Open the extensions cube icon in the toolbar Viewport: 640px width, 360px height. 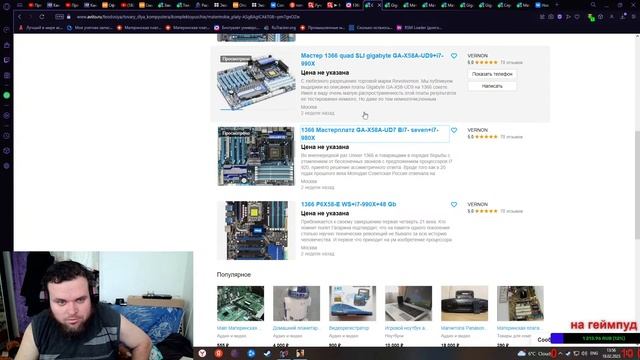tap(601, 17)
